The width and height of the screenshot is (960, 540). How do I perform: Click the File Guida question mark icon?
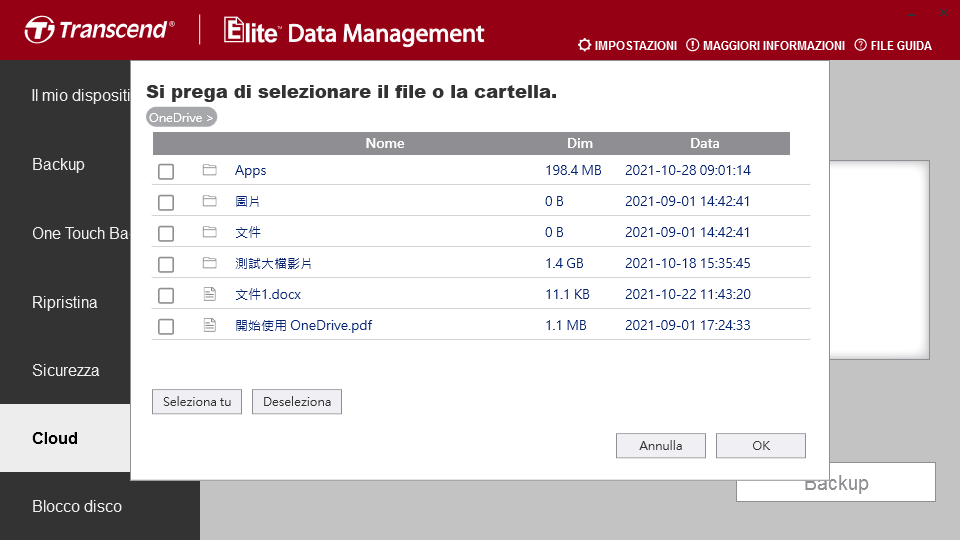point(860,45)
